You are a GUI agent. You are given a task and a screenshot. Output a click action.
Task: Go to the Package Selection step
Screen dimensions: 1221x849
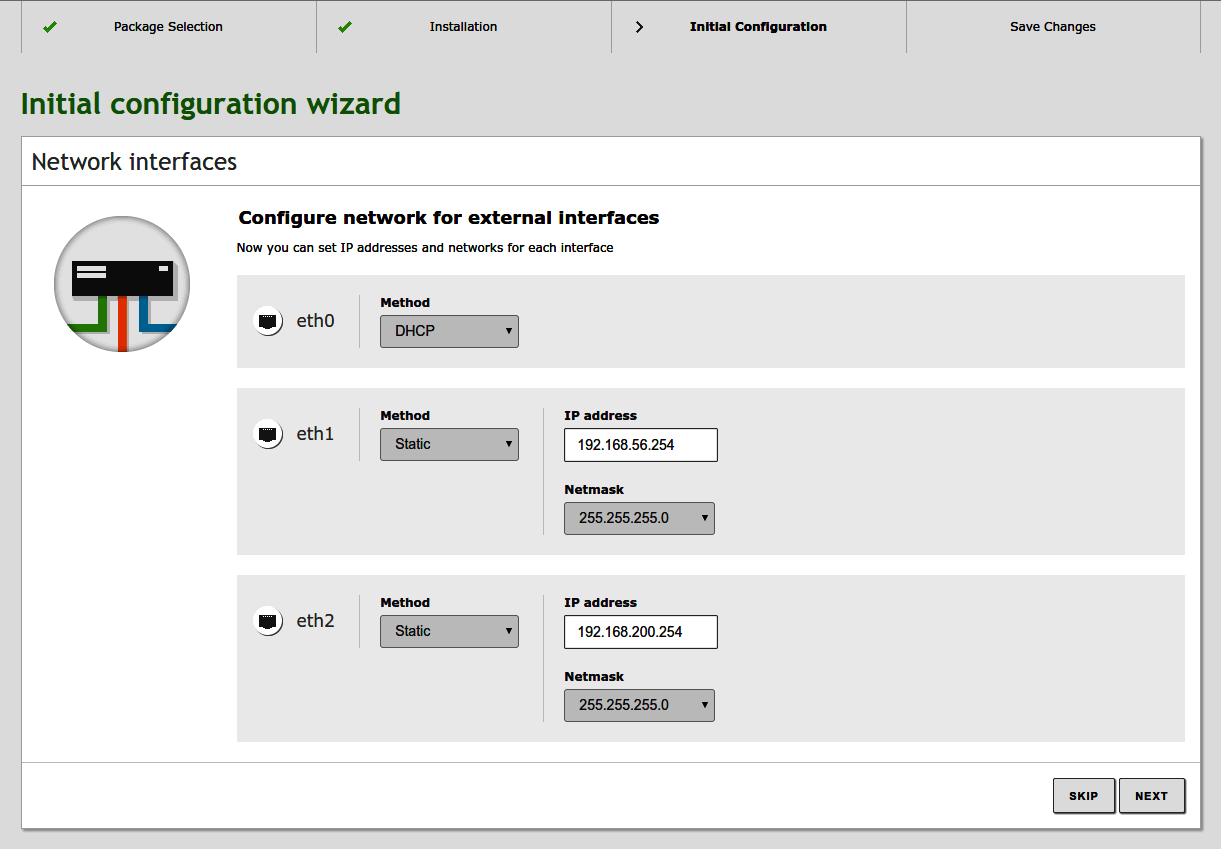click(x=168, y=27)
